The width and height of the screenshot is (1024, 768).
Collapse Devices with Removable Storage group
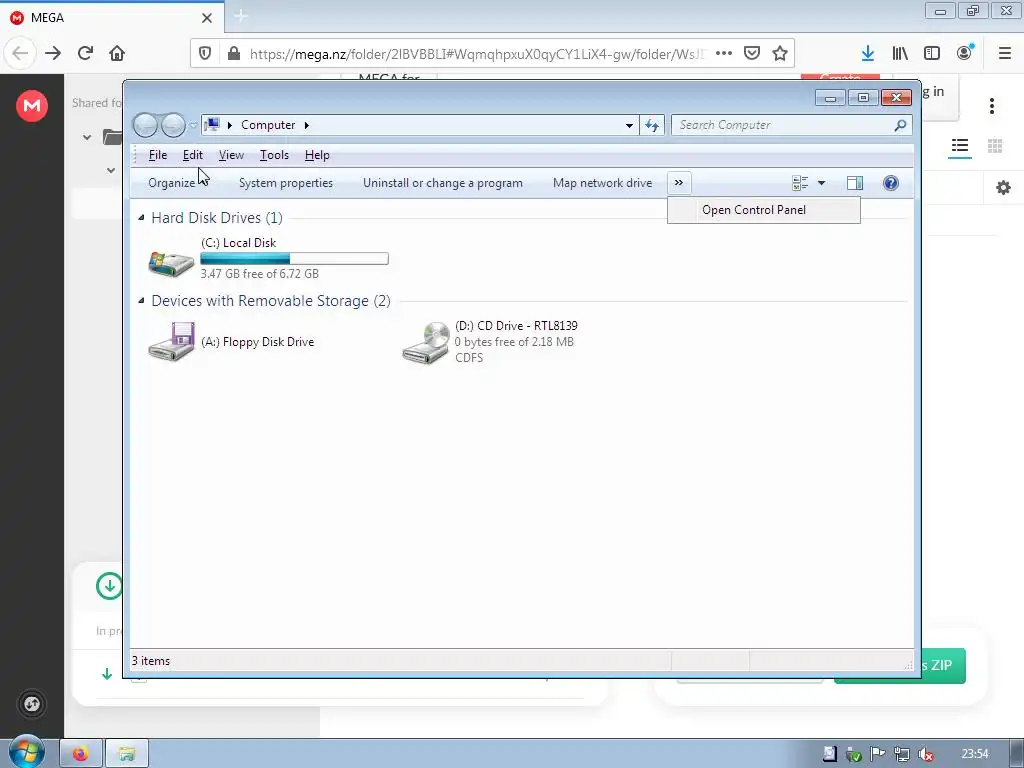tap(142, 301)
